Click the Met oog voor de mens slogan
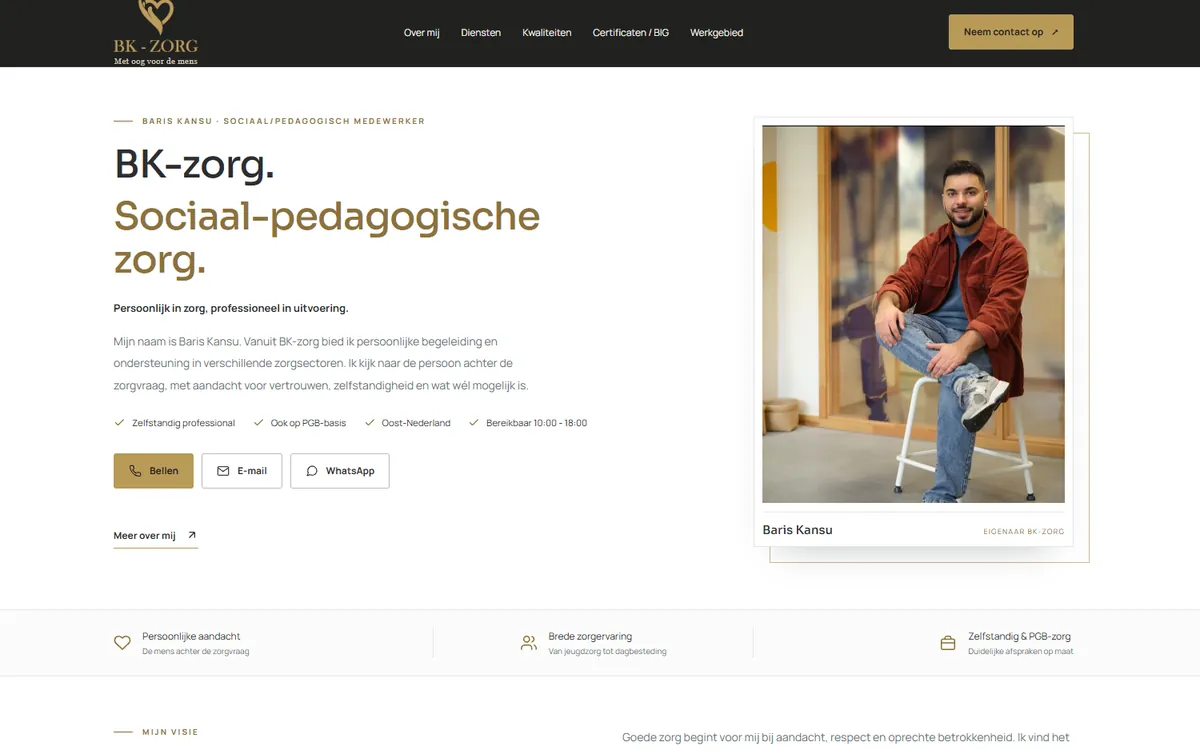1200x750 pixels. [x=156, y=61]
